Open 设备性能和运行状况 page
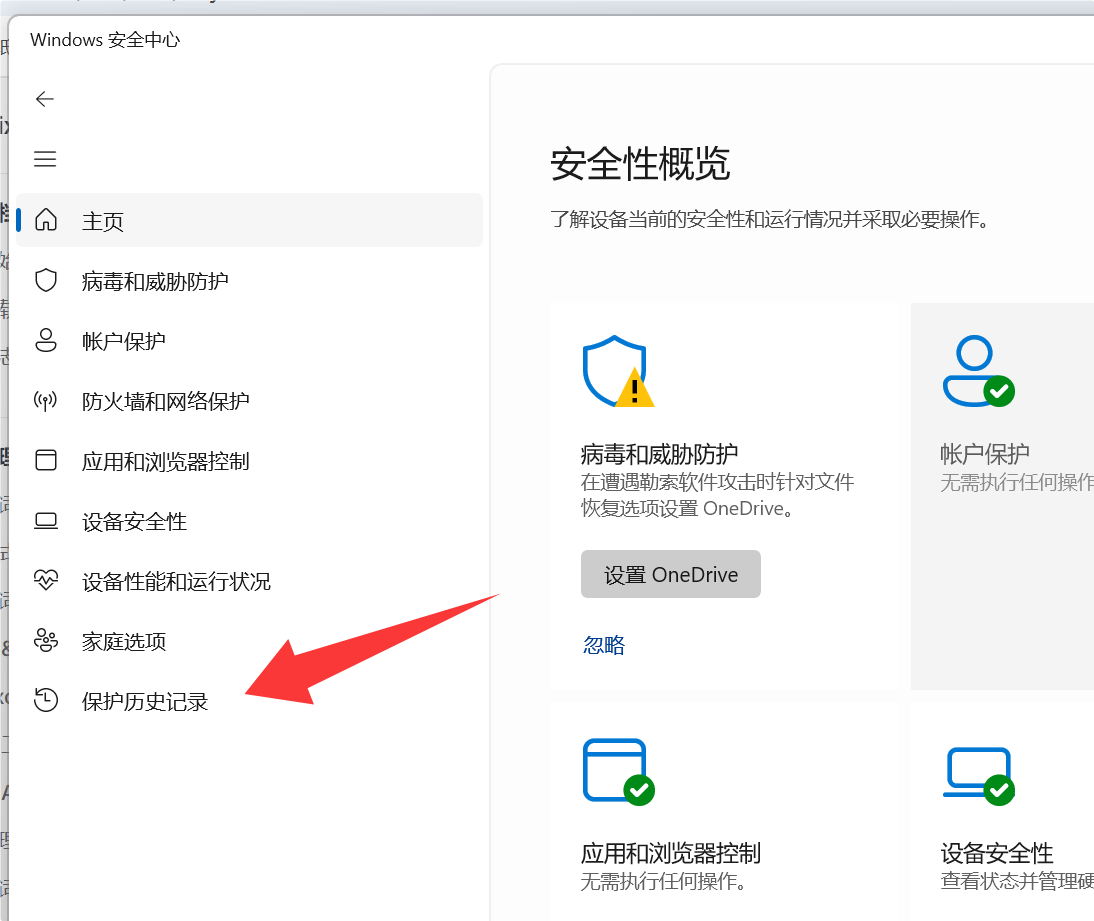This screenshot has height=921, width=1094. click(x=176, y=581)
